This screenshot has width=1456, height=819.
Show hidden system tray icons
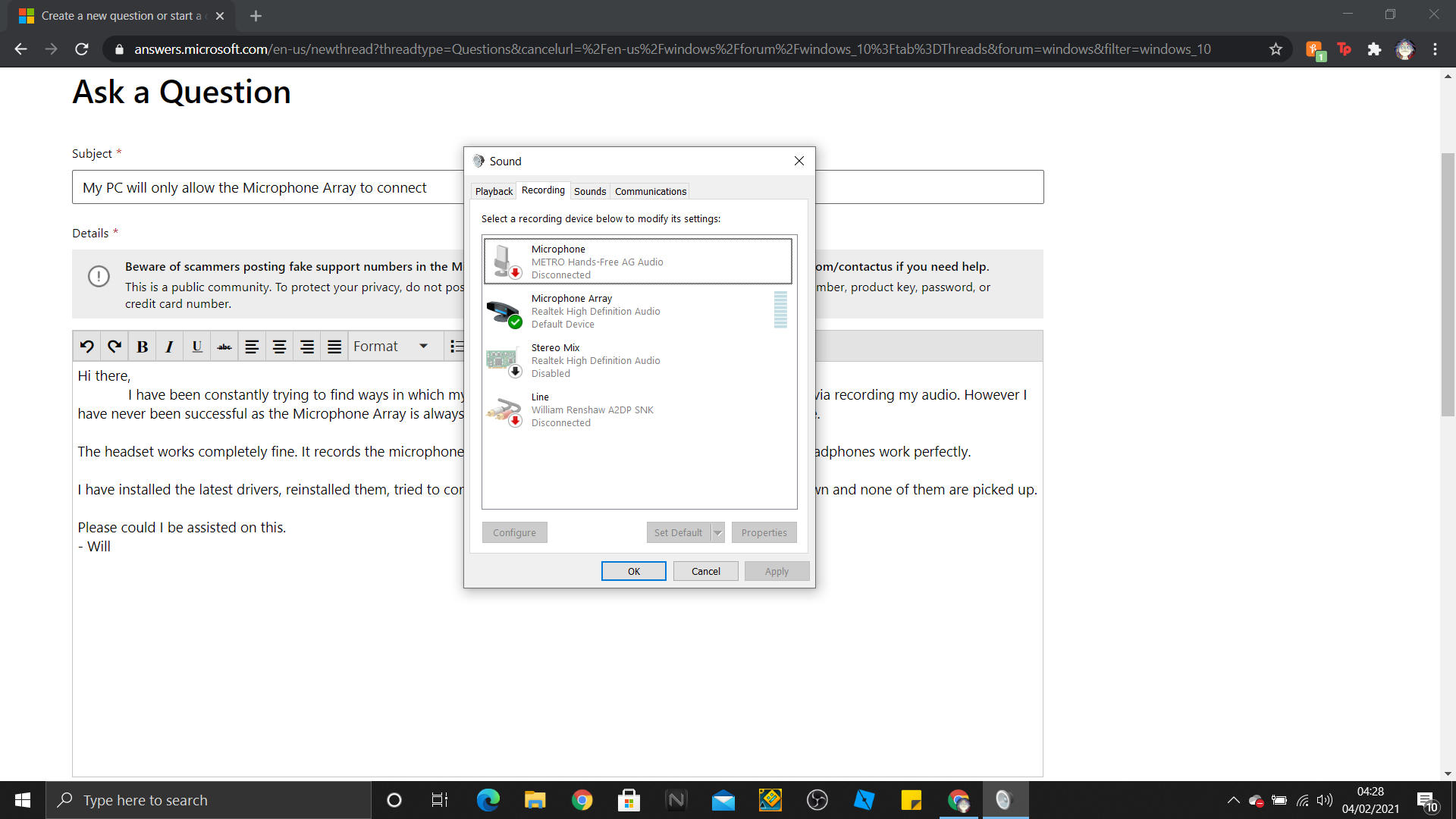coord(1233,800)
